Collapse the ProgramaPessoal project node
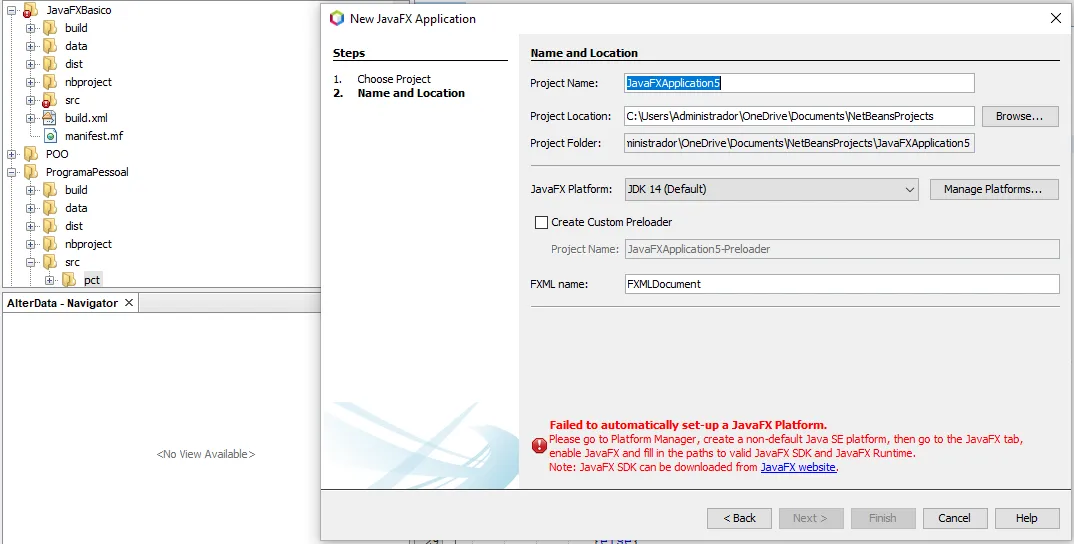The width and height of the screenshot is (1074, 544). click(x=11, y=173)
